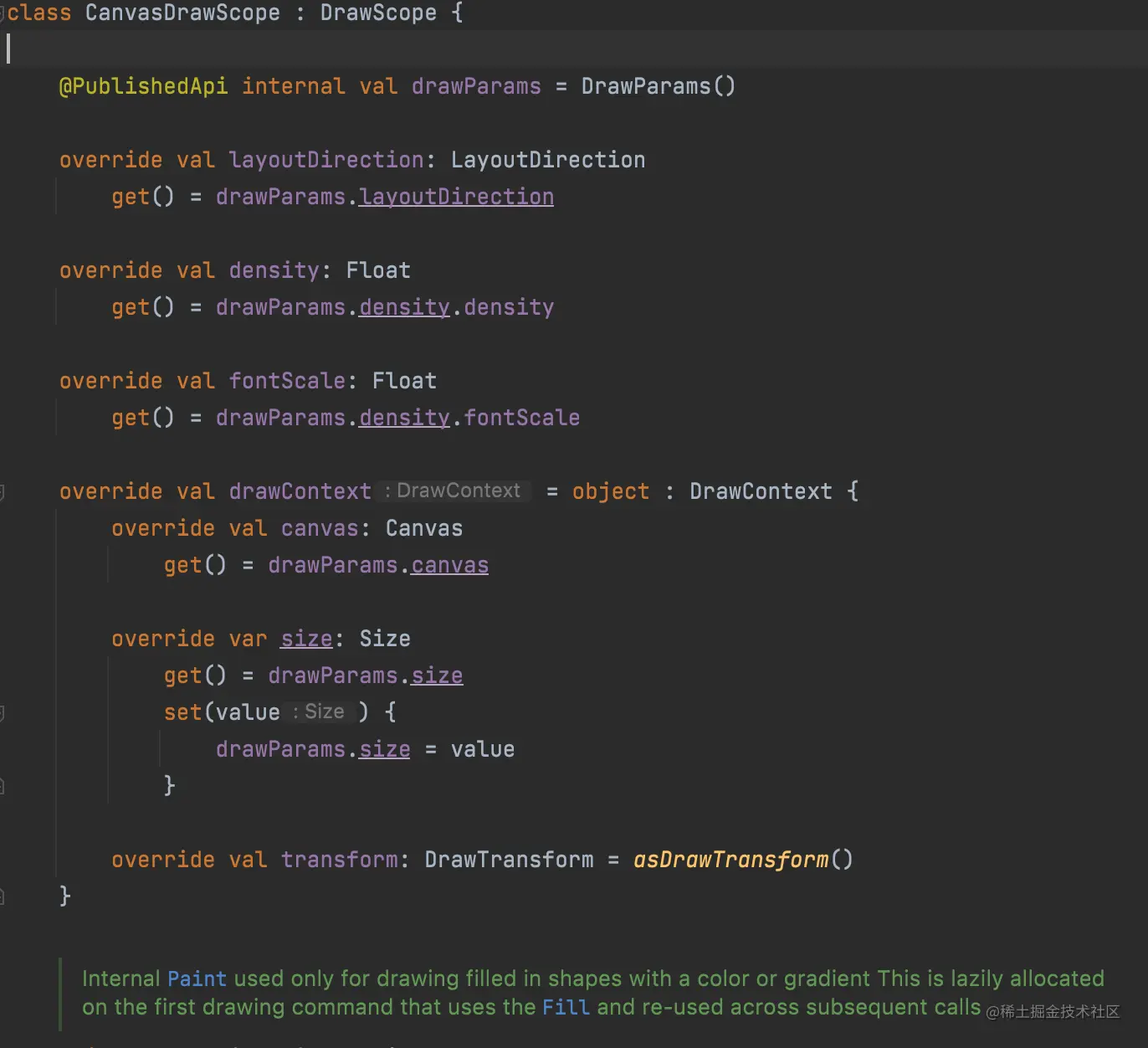The height and width of the screenshot is (1048, 1148).
Task: Click the Float type on the fontScale line
Action: [404, 381]
